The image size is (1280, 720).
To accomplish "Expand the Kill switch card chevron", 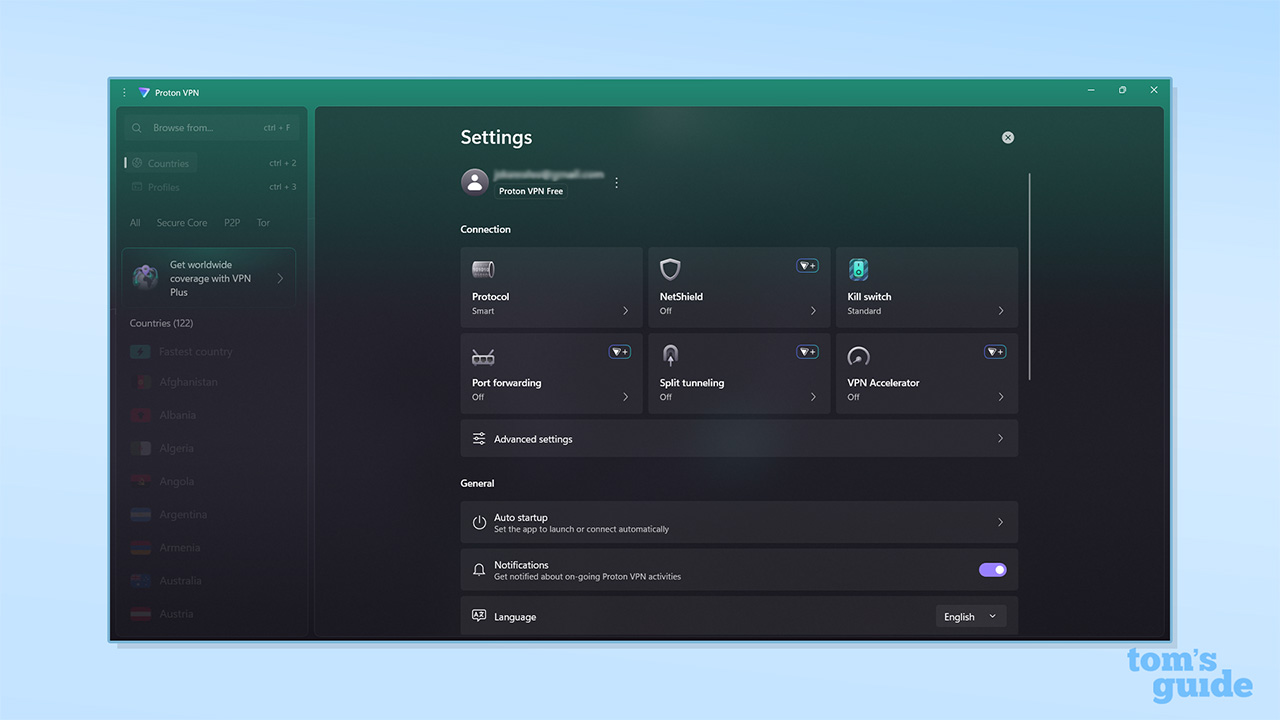I will 1001,311.
